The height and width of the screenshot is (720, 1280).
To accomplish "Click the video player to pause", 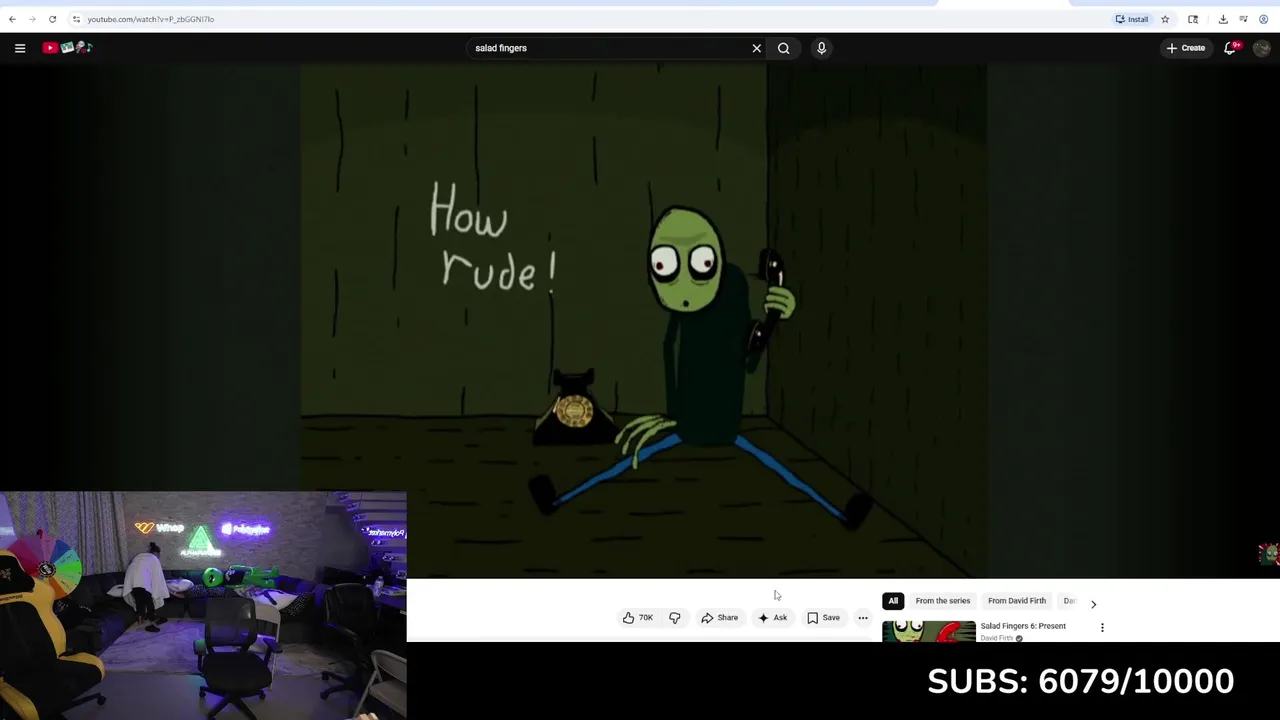I will [643, 321].
